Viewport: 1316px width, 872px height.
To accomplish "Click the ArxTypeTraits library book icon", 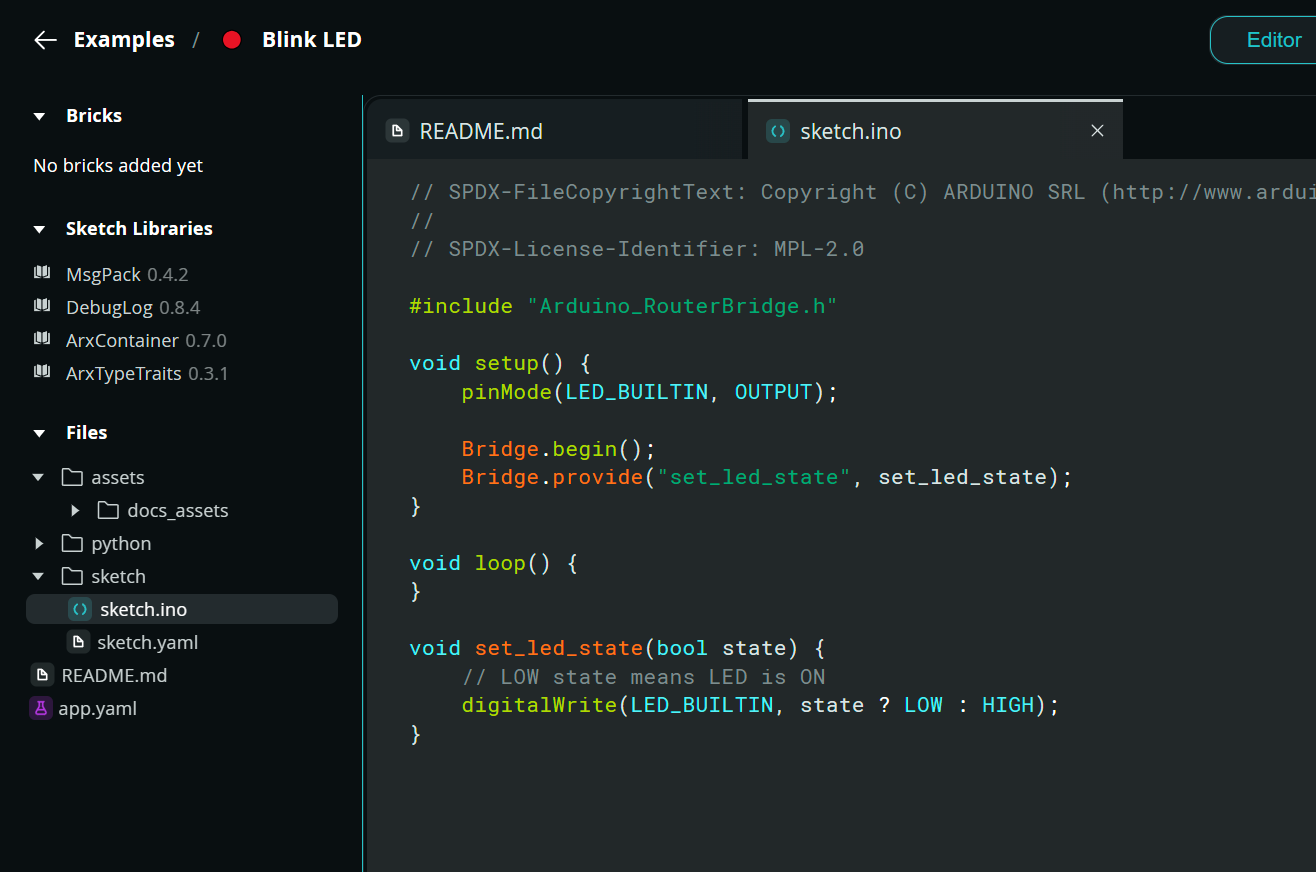I will pos(42,372).
